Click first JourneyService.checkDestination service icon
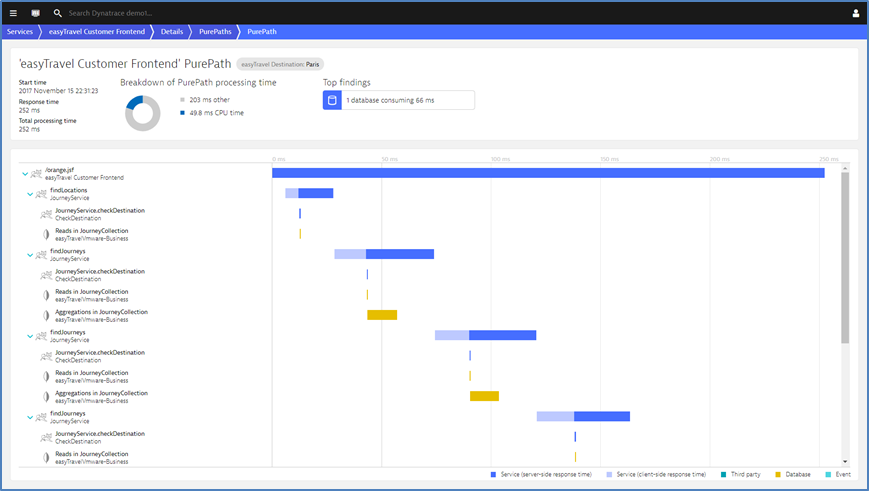Screen dimensions: 869x491 coord(47,214)
